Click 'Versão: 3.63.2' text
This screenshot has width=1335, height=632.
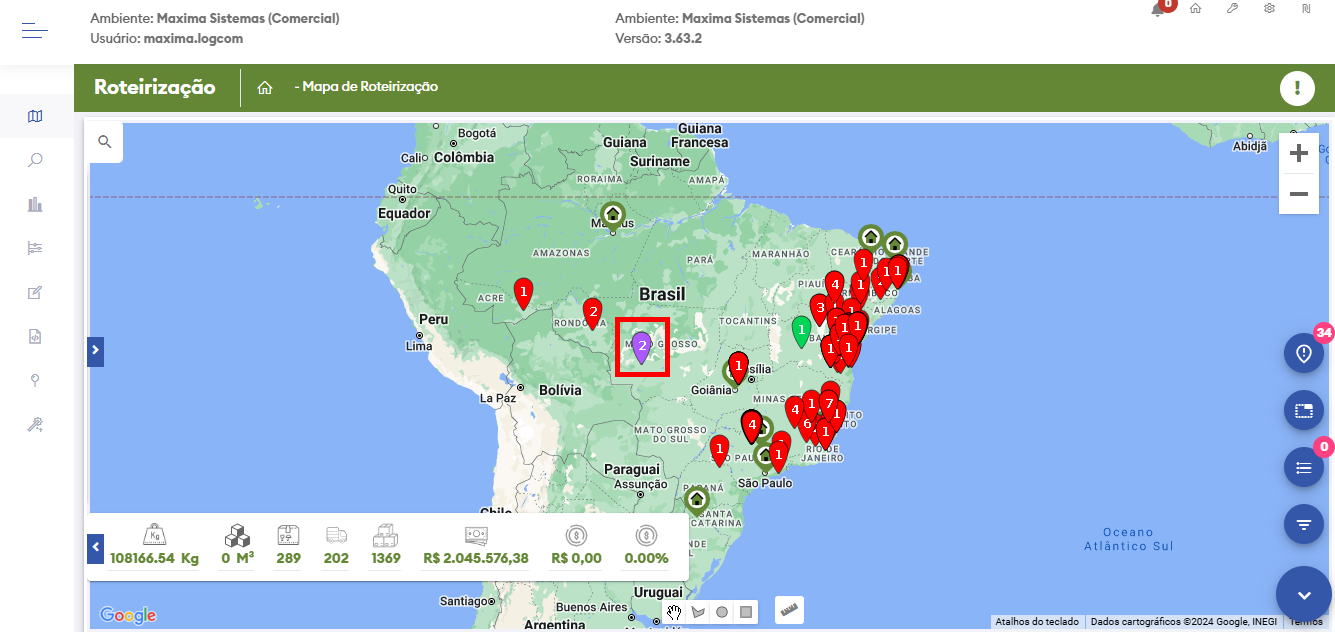coord(659,38)
